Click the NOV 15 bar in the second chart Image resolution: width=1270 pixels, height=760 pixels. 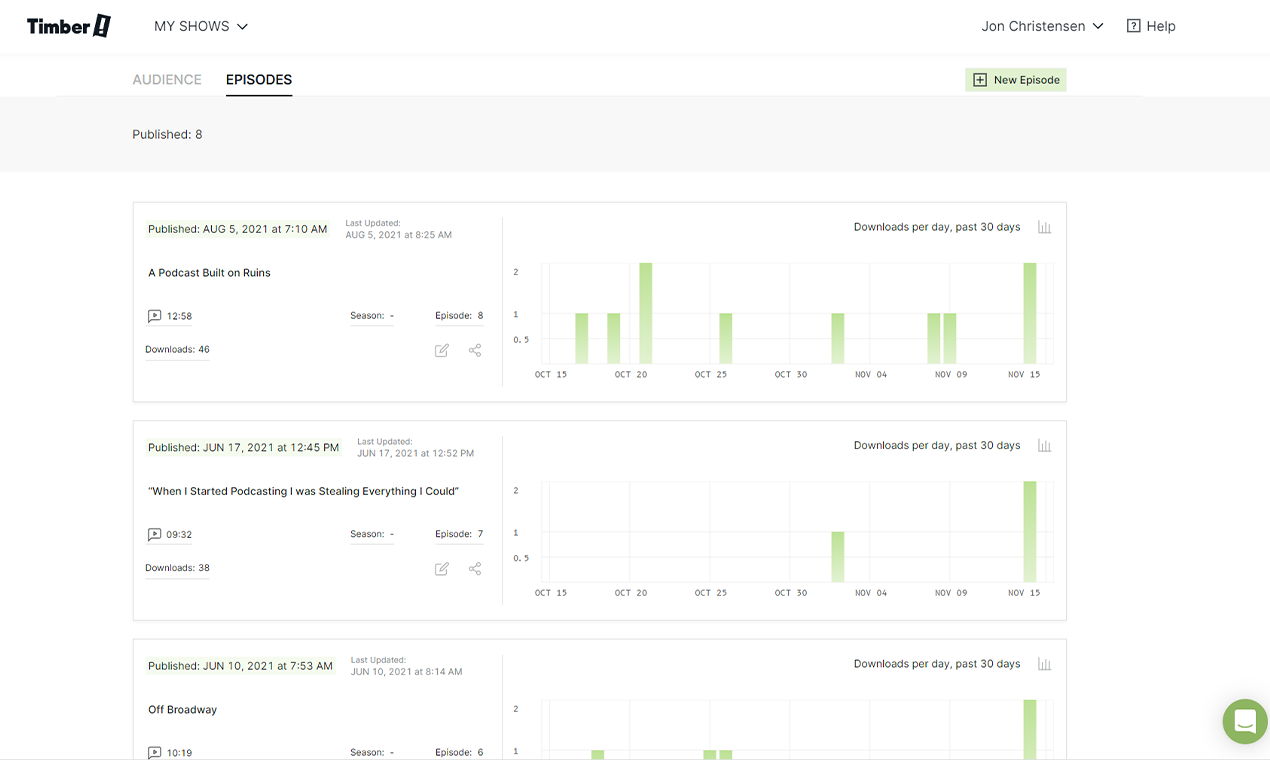pyautogui.click(x=1030, y=532)
